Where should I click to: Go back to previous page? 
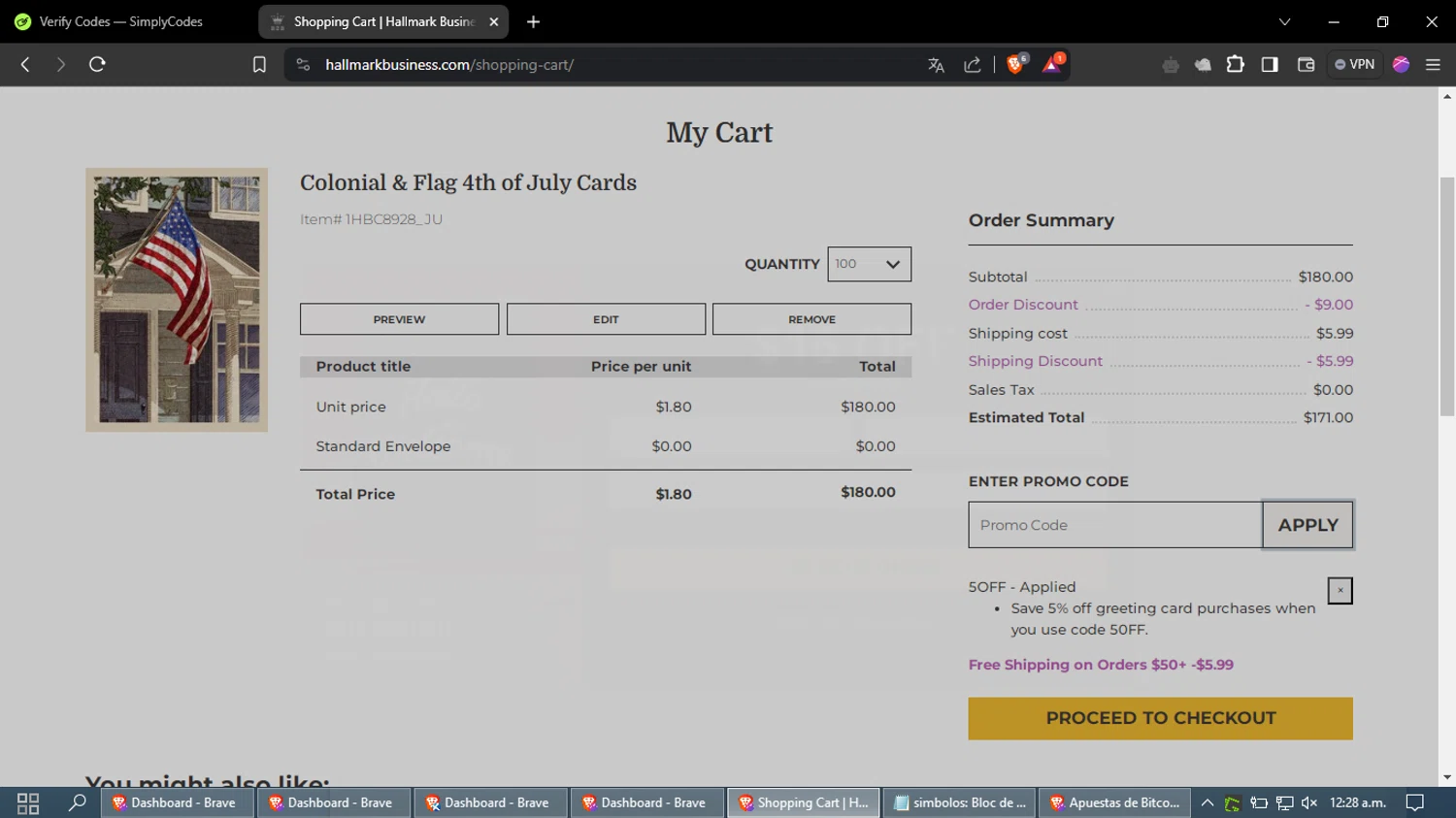pos(25,65)
